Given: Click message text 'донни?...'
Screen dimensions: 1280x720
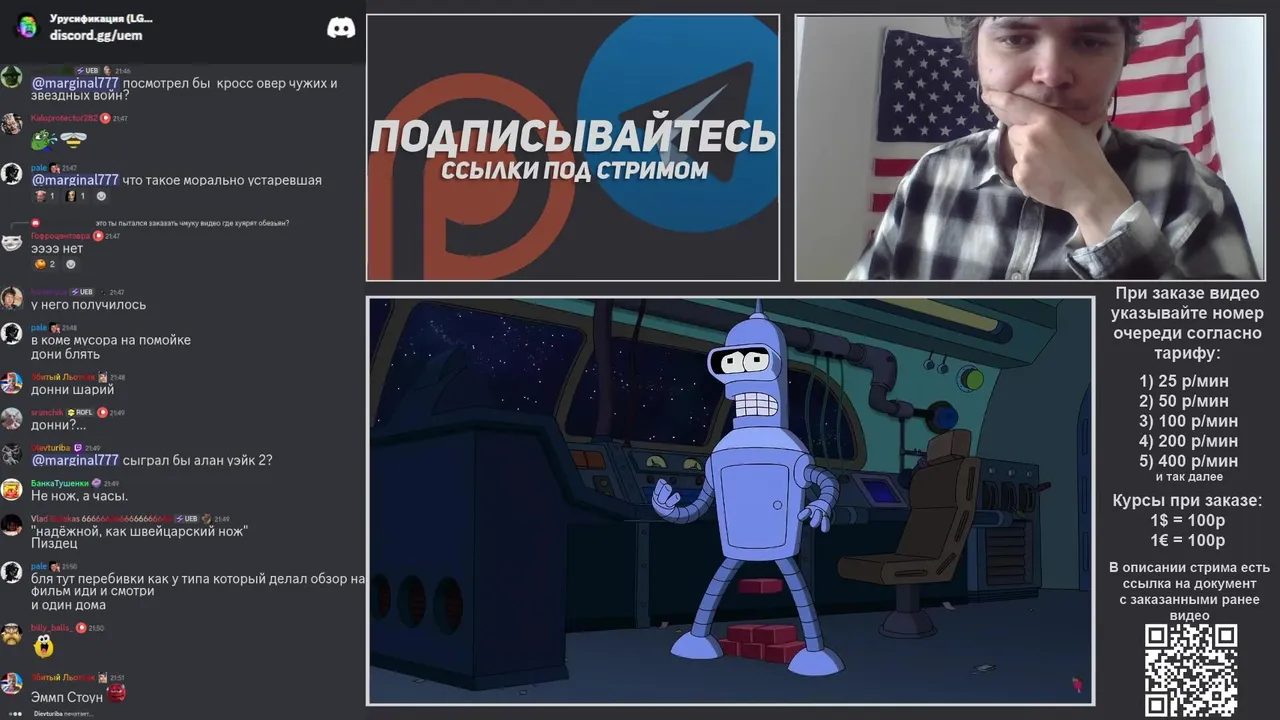Looking at the screenshot, I should [x=58, y=425].
